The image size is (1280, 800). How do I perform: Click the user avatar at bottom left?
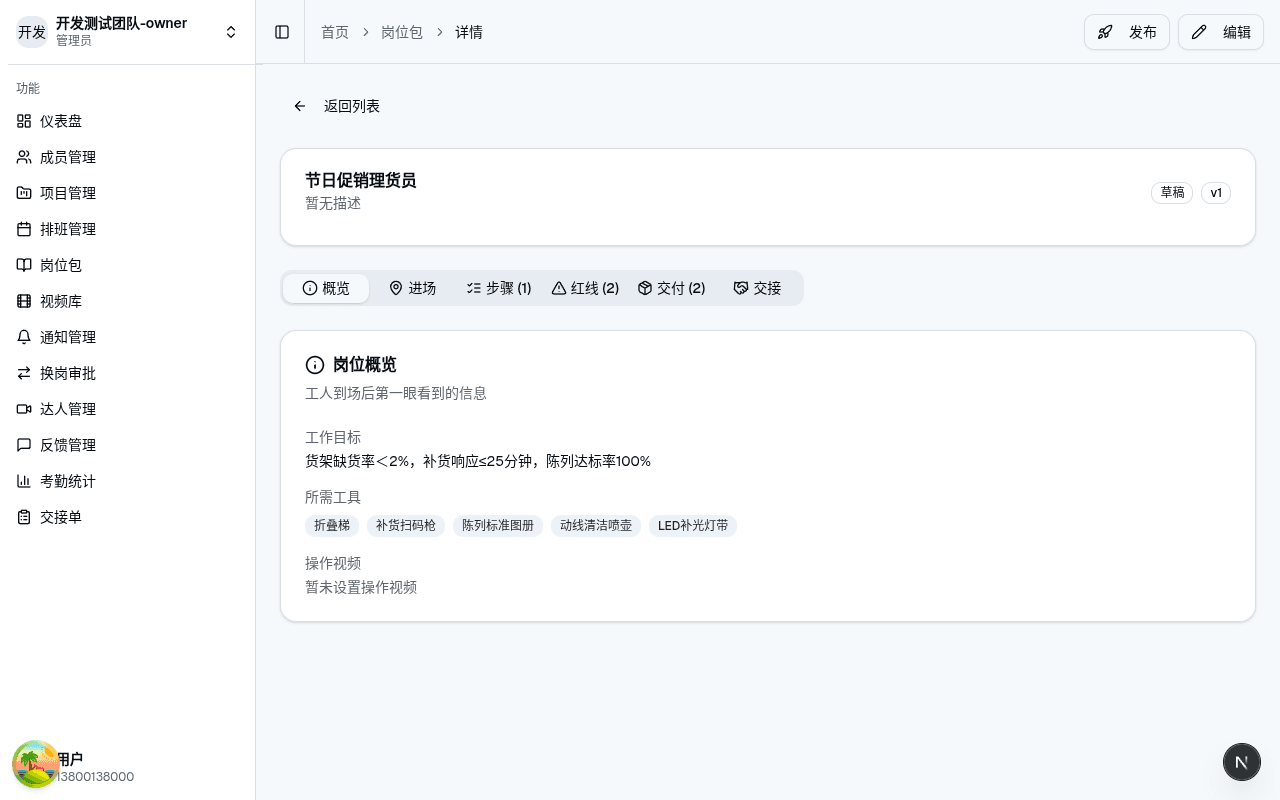click(x=36, y=764)
